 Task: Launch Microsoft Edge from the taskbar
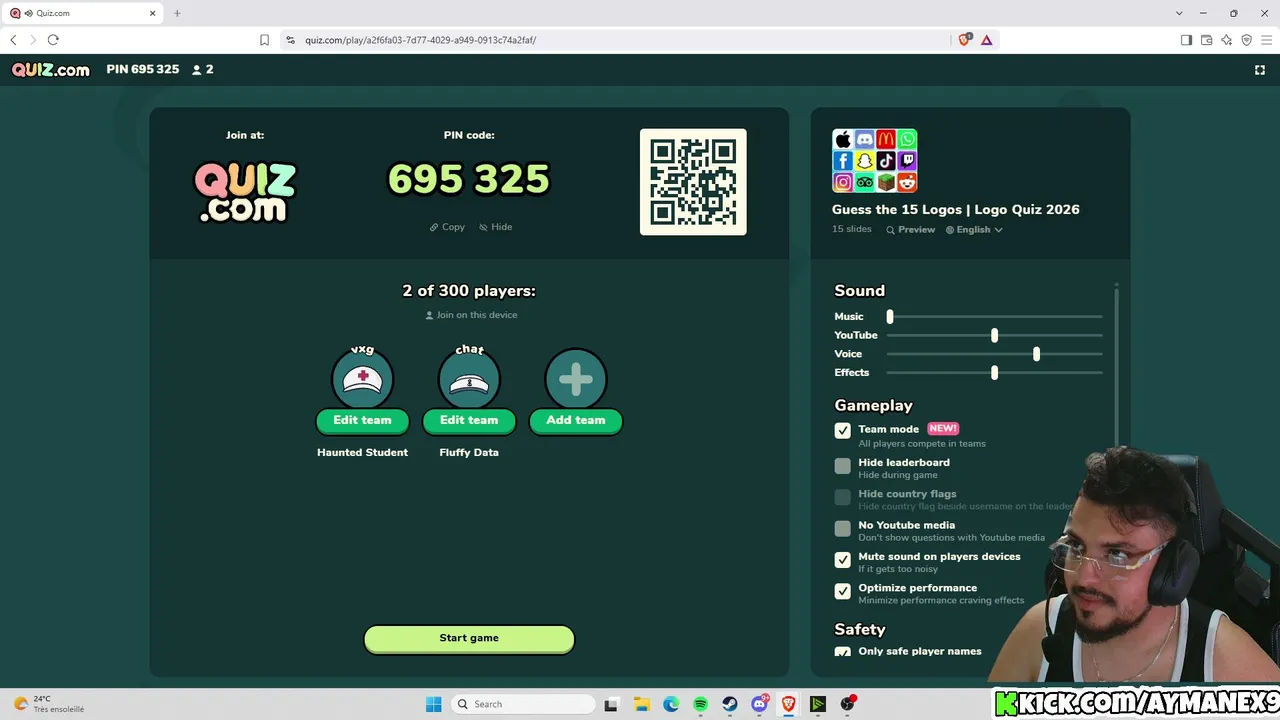671,704
